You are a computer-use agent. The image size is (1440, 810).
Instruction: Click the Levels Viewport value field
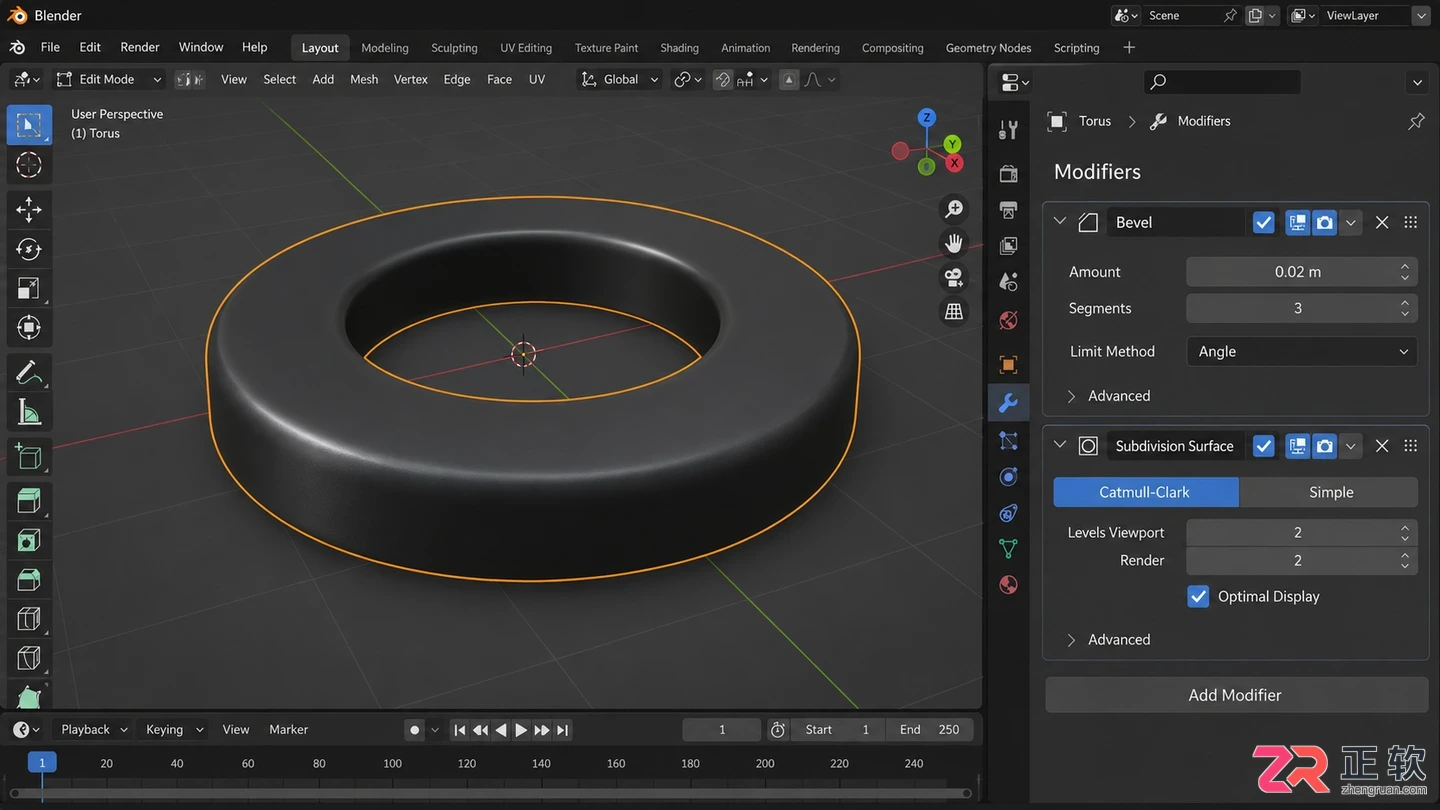pos(1302,532)
